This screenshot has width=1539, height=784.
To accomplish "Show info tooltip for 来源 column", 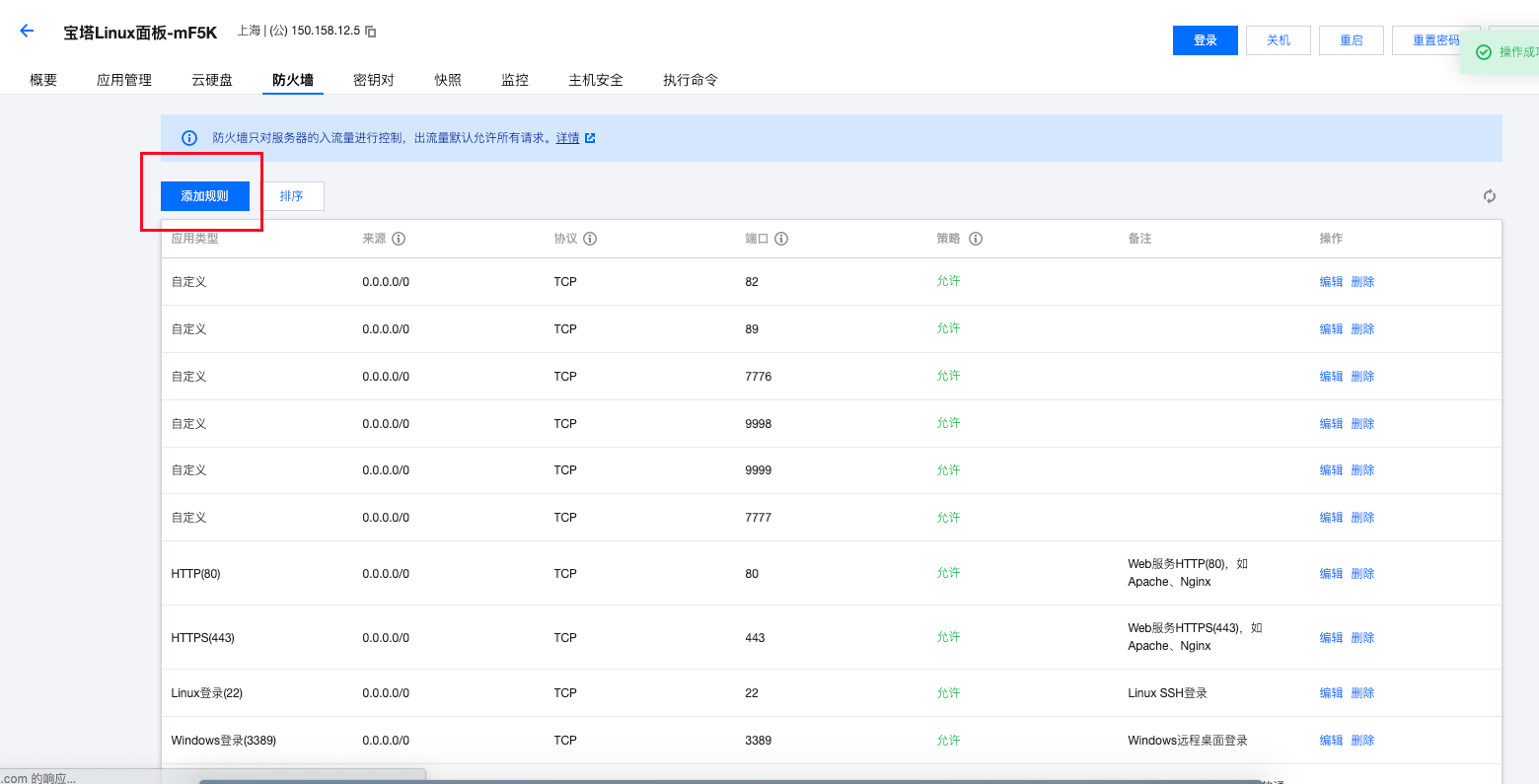I will coord(399,239).
